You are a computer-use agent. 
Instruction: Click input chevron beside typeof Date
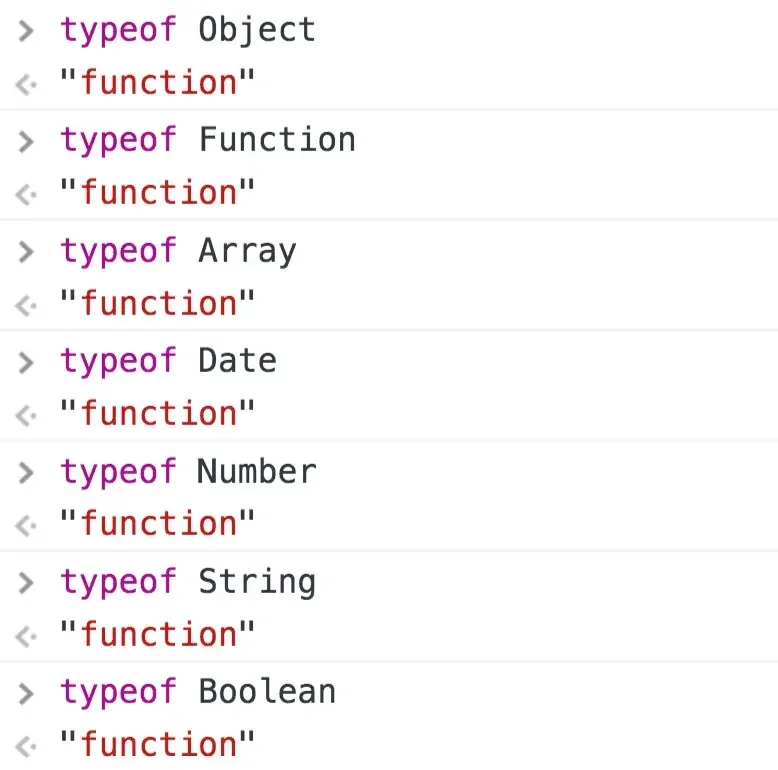click(26, 362)
